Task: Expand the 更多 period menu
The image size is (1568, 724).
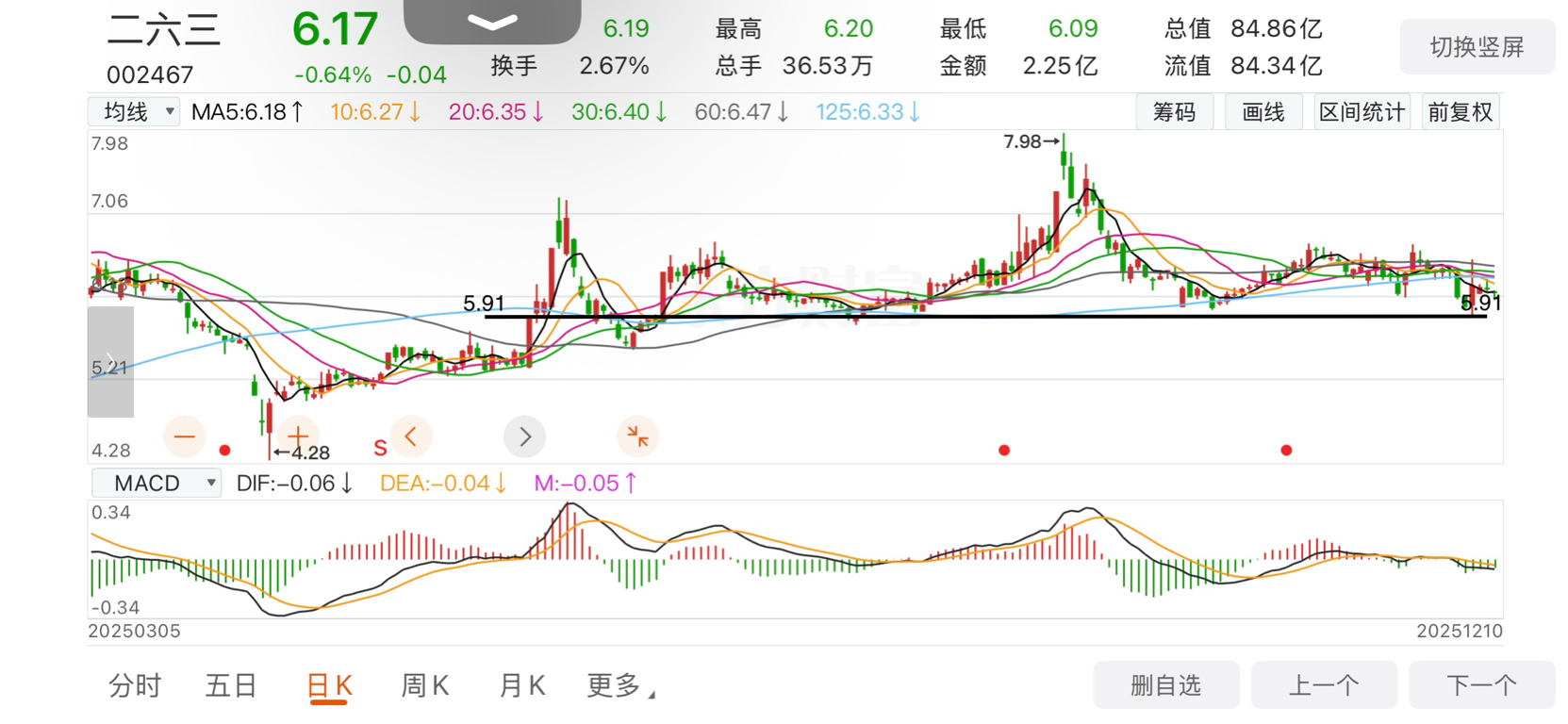Action: [620, 685]
